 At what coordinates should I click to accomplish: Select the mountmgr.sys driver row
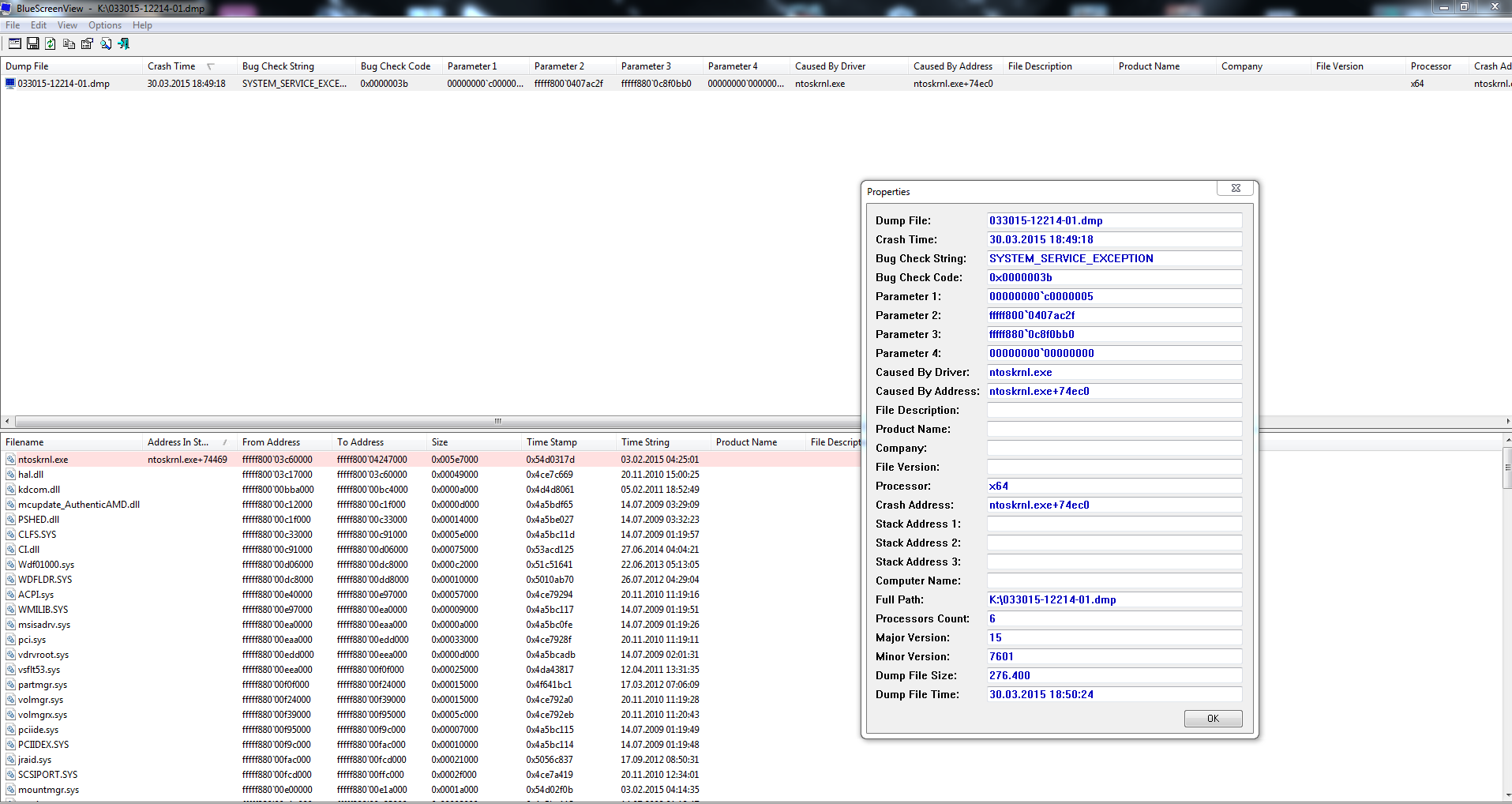(x=430, y=790)
